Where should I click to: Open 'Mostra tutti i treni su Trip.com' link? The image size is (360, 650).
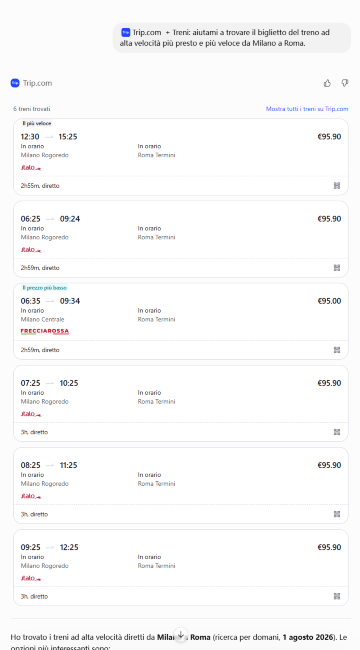click(x=307, y=109)
